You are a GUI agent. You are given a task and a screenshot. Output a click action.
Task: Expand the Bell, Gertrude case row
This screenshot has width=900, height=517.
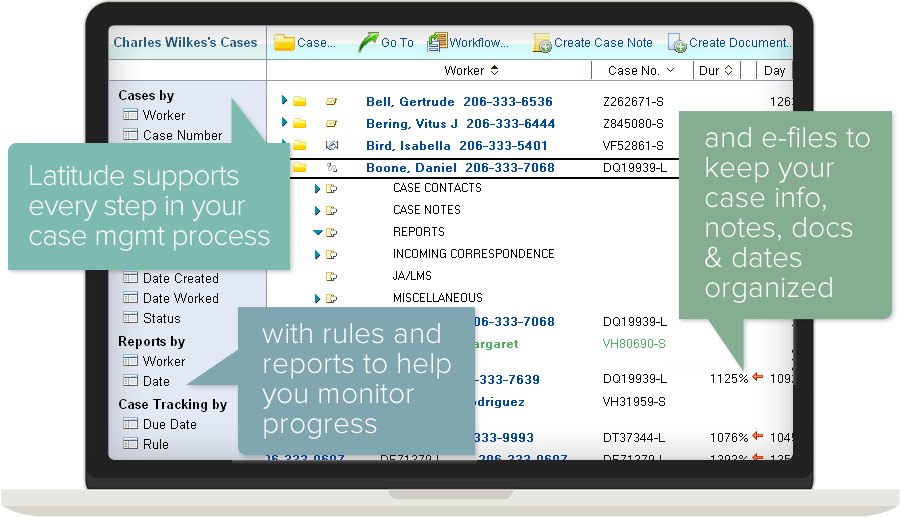point(284,100)
